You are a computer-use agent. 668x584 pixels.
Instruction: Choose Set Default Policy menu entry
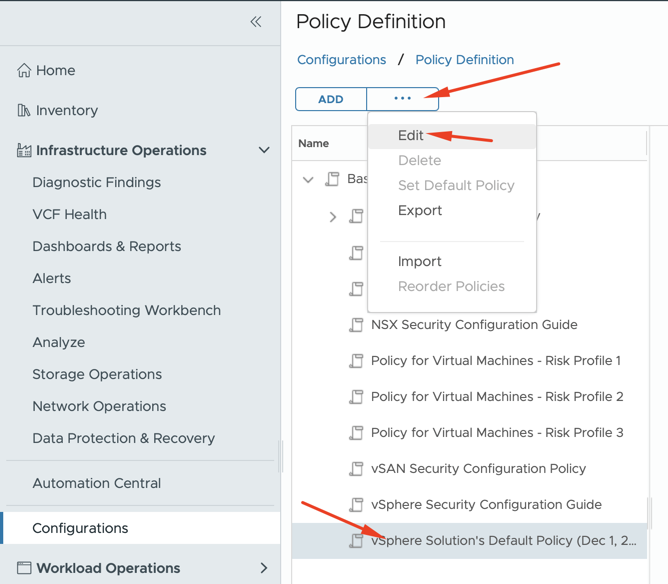[x=456, y=185]
